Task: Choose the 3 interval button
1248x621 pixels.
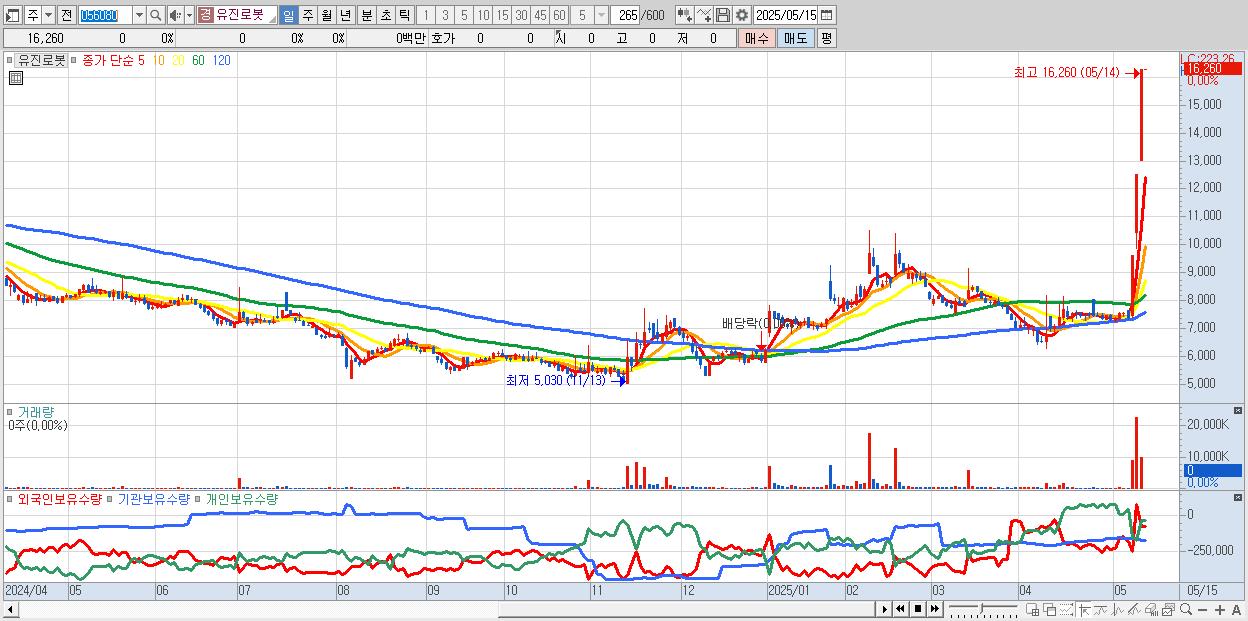Action: pos(445,15)
